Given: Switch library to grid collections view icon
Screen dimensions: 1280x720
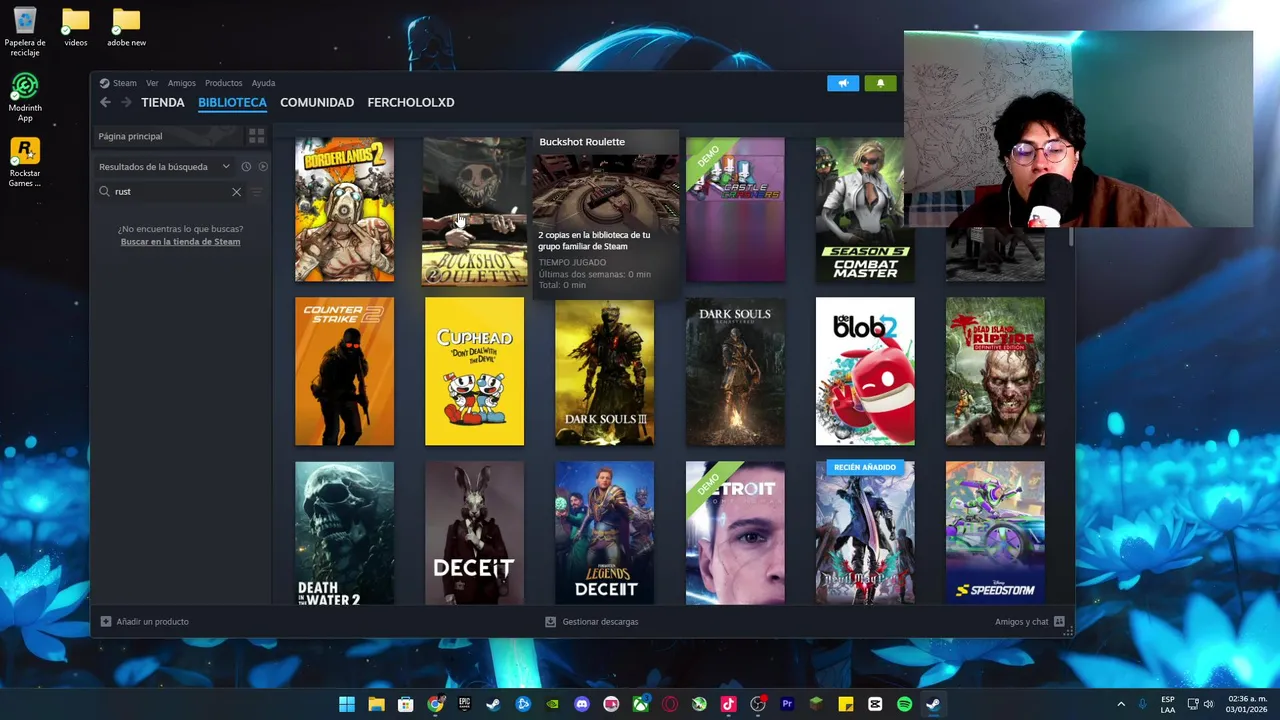Looking at the screenshot, I should [x=256, y=136].
